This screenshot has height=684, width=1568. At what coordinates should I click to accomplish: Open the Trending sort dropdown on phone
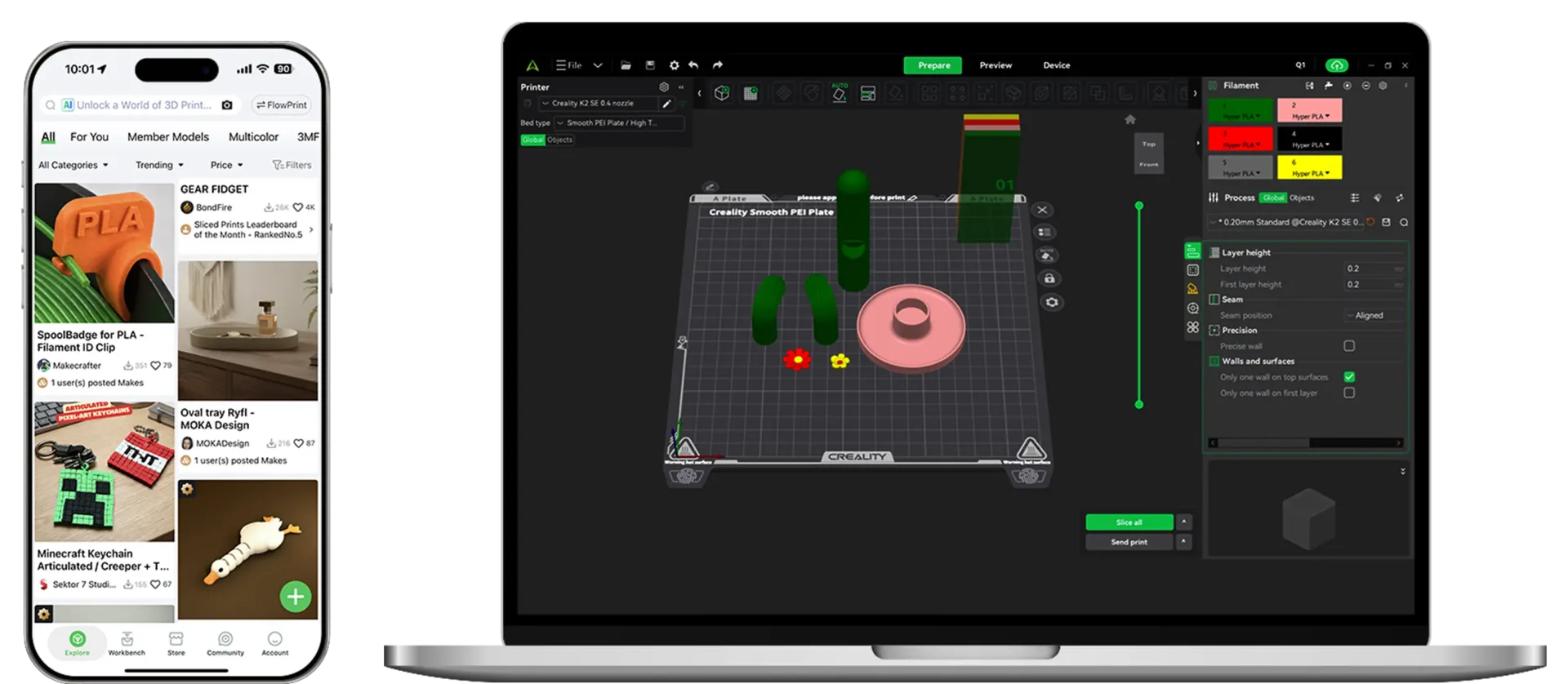pos(159,165)
